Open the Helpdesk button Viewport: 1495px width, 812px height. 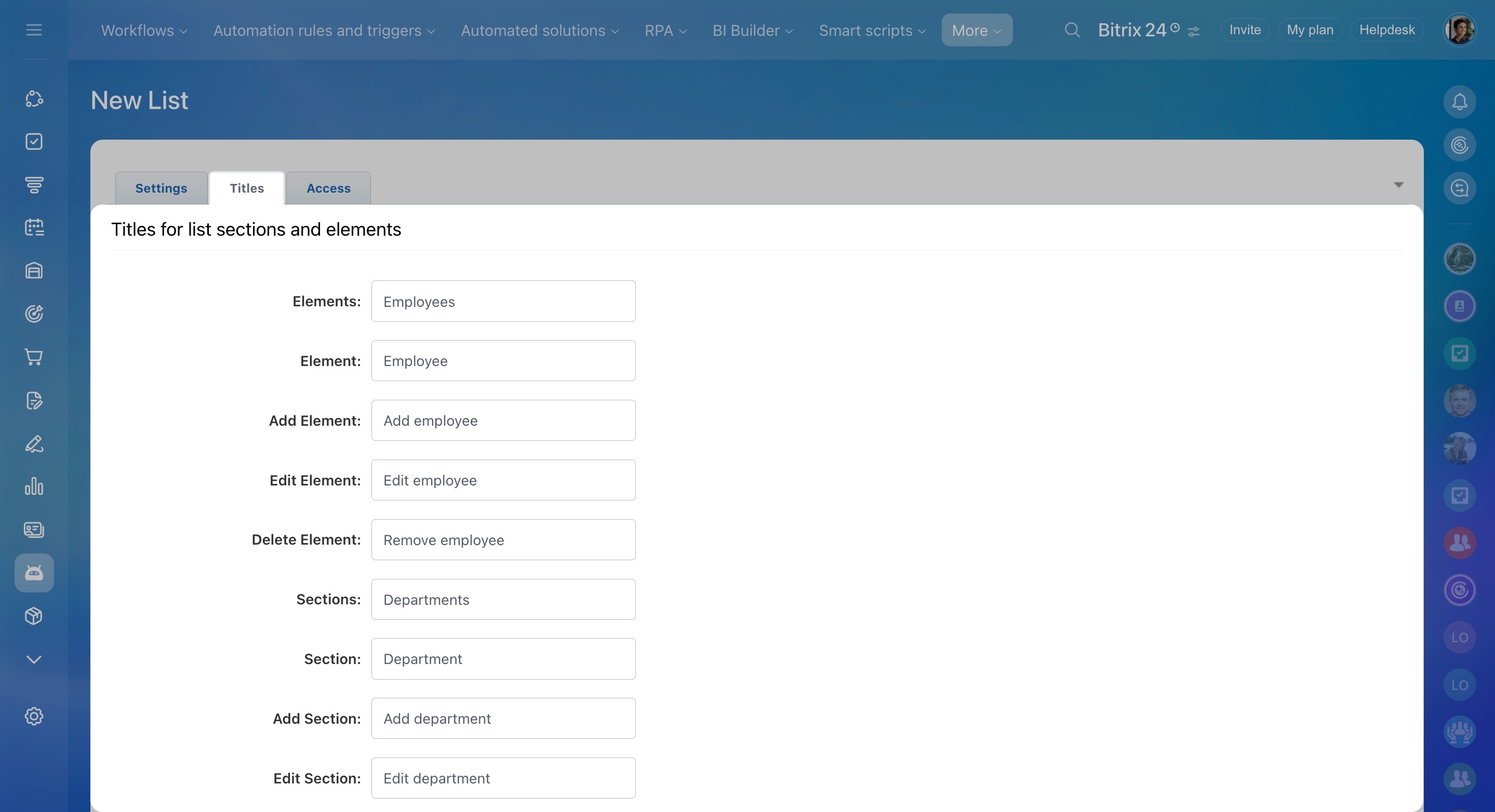coord(1386,30)
